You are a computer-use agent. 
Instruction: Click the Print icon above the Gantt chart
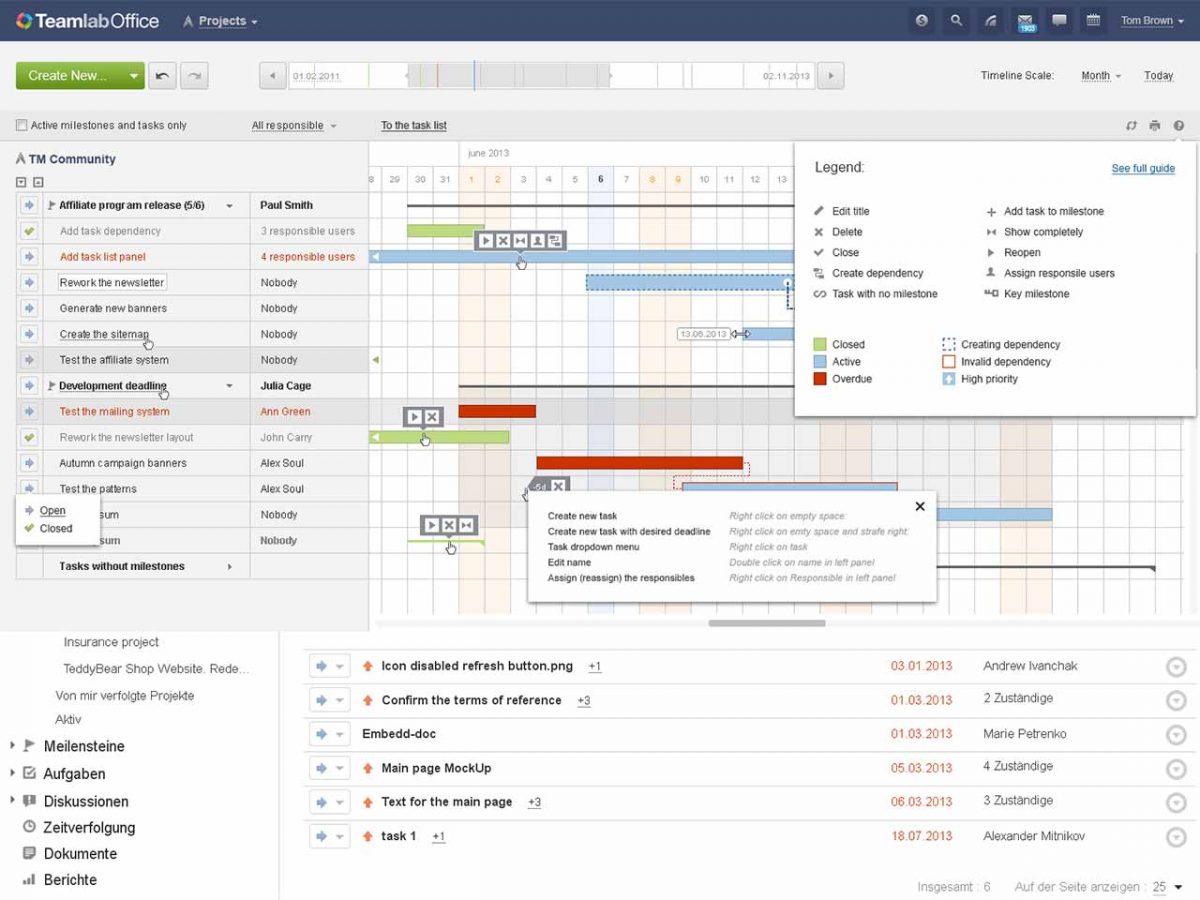tap(1155, 125)
